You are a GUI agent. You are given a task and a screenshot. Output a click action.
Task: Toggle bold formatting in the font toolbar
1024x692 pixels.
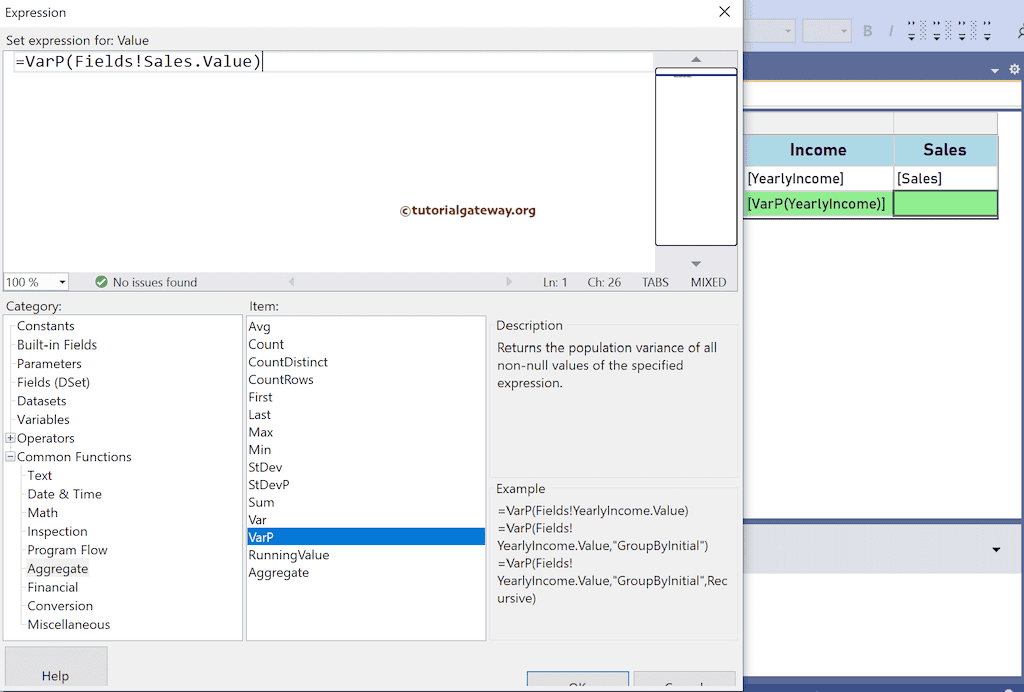(x=867, y=30)
